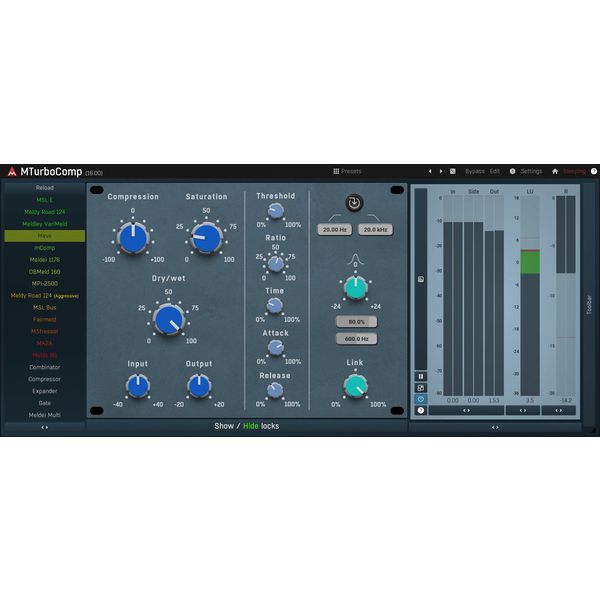Click the Dry/wet knob
600x600 pixels.
coord(169,319)
